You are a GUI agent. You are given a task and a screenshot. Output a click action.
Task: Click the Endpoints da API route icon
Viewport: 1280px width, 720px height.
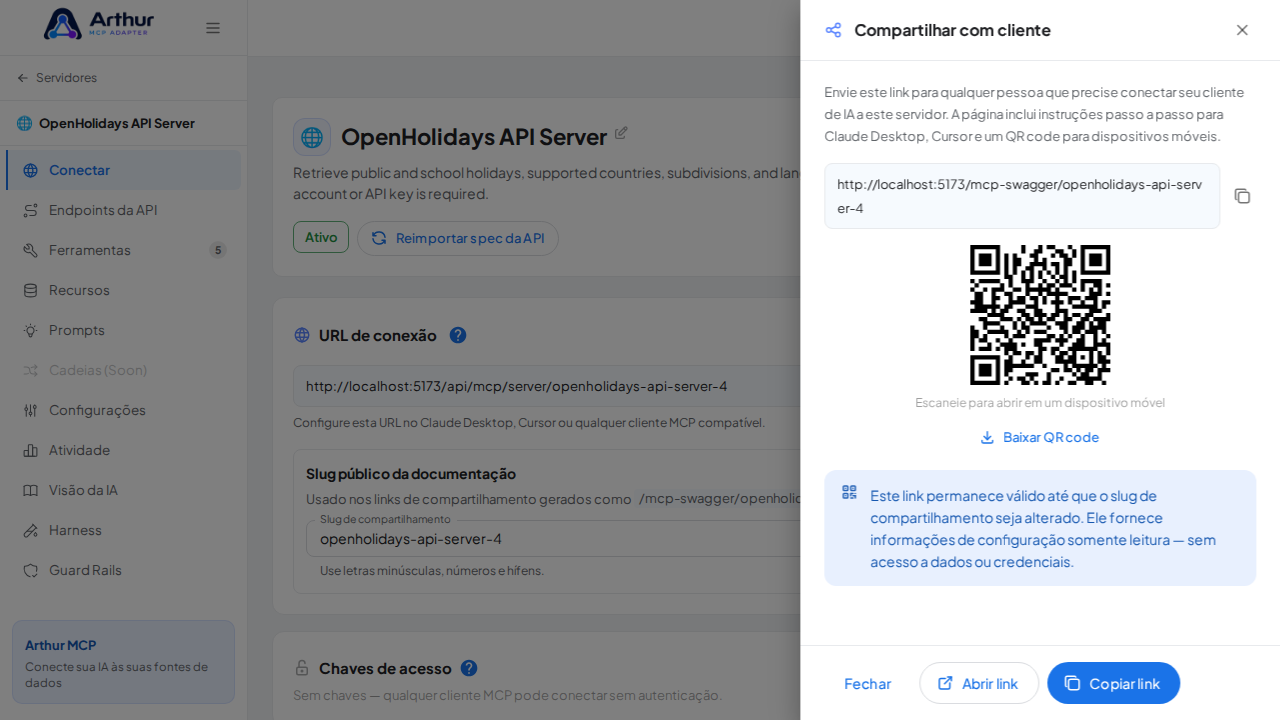click(31, 210)
